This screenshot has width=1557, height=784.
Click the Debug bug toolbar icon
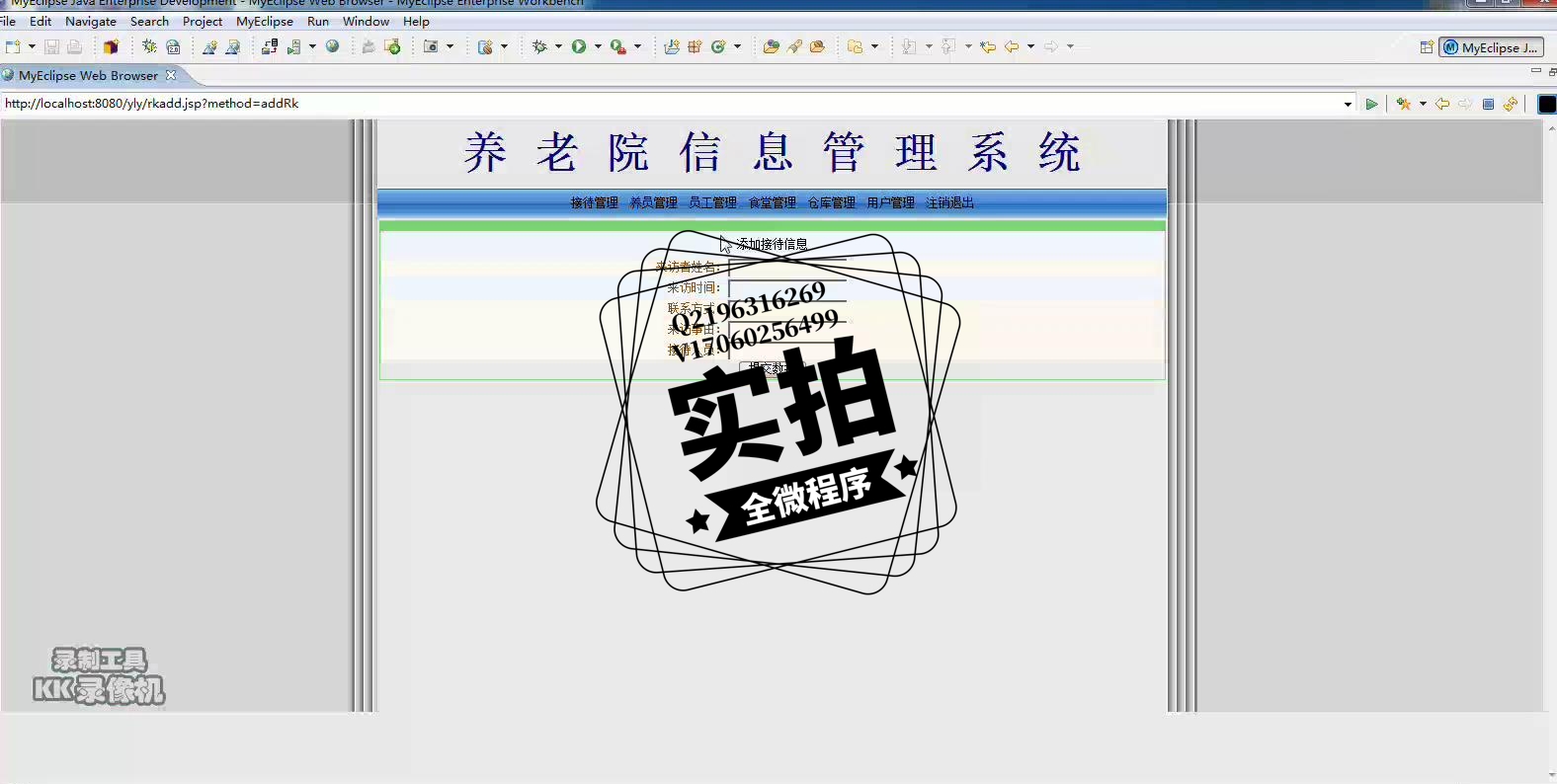(539, 46)
